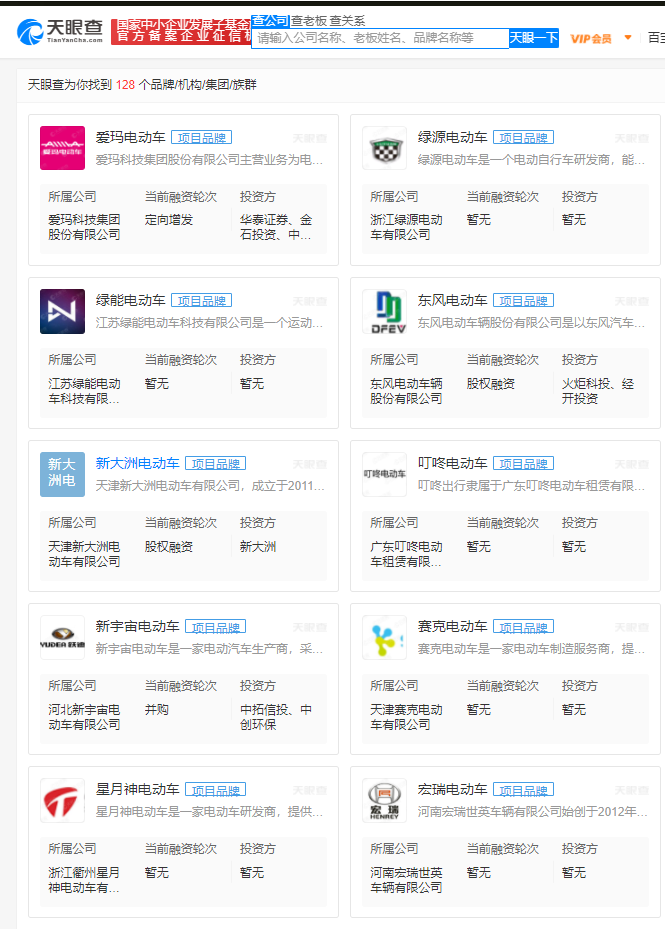The width and height of the screenshot is (665, 929).
Task: Expand the VIP会员 dropdown arrow
Action: click(628, 38)
